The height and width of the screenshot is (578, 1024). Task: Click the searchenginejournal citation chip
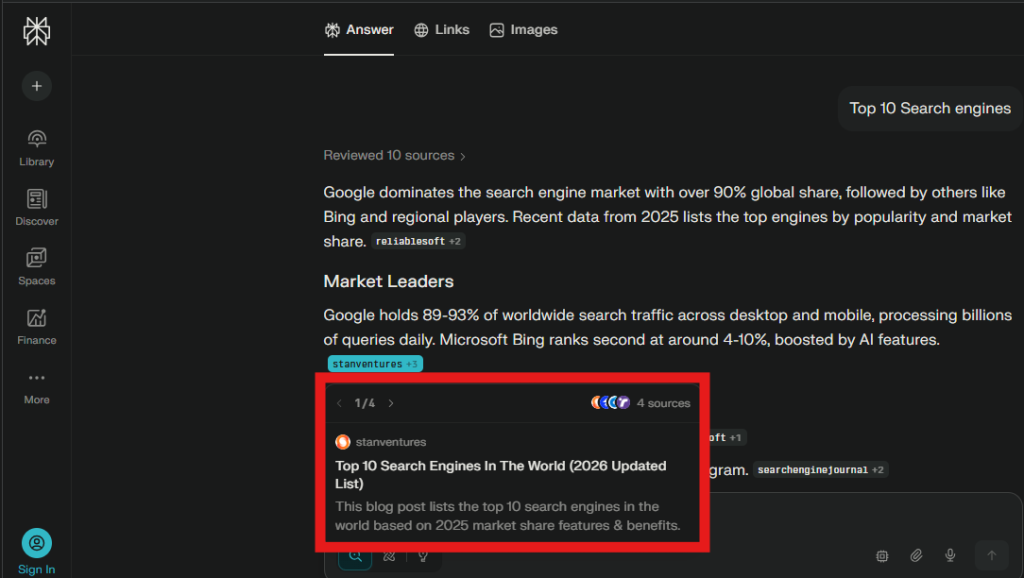(x=819, y=470)
